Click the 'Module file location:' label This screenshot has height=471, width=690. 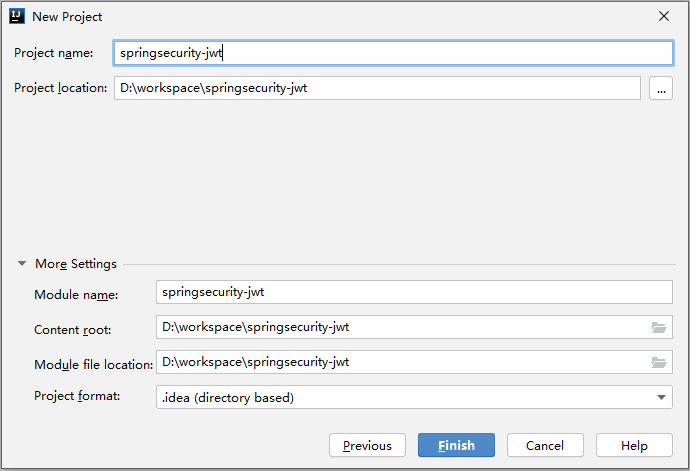(94, 364)
